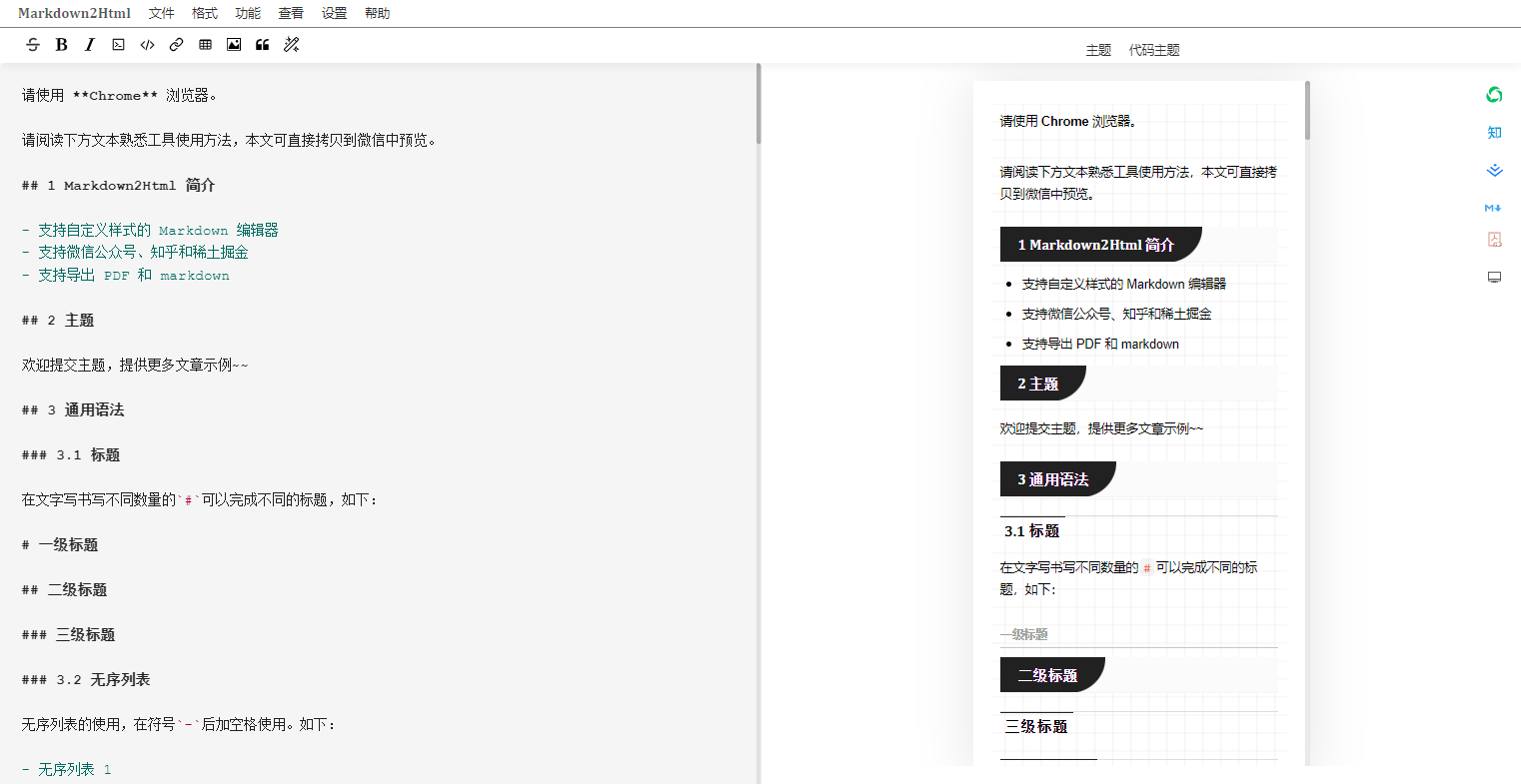Screen dimensions: 1521x784
Task: Toggle bold formatting
Action: (61, 44)
